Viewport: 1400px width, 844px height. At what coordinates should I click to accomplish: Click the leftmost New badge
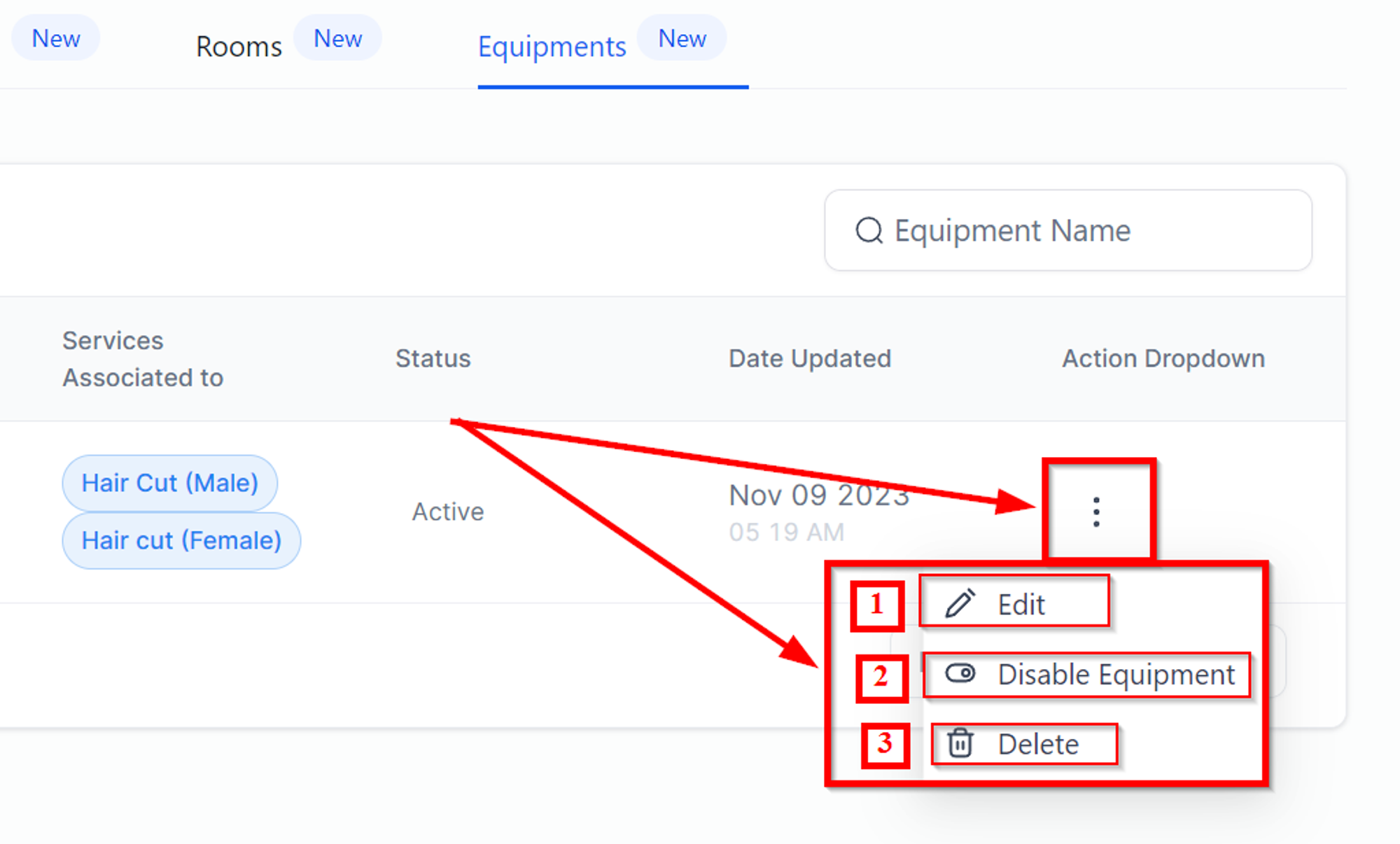point(56,38)
